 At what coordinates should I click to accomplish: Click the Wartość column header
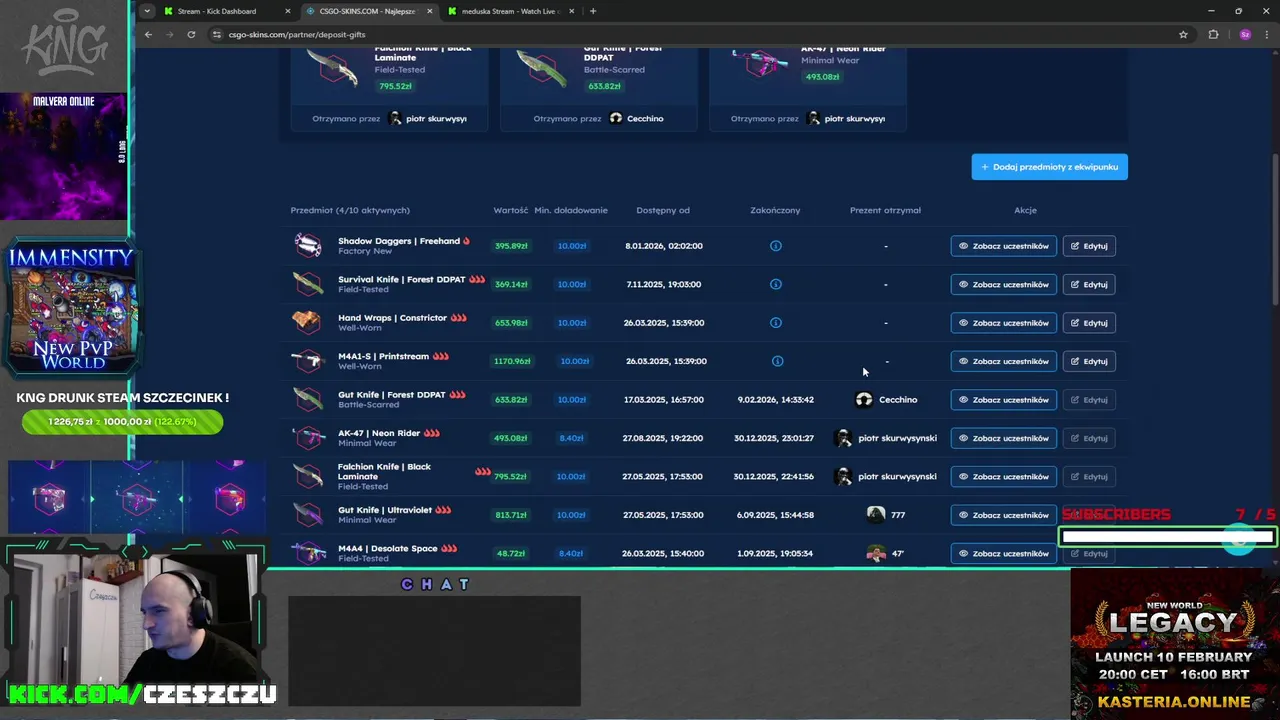tap(510, 210)
